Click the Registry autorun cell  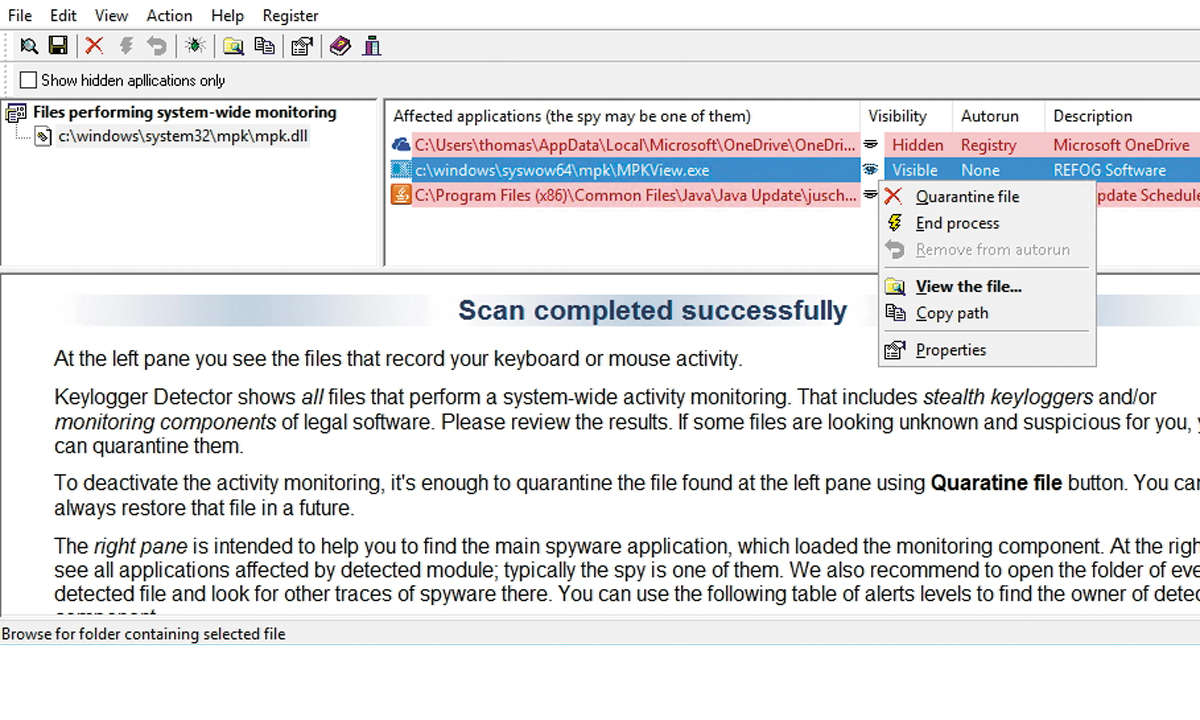(x=989, y=145)
